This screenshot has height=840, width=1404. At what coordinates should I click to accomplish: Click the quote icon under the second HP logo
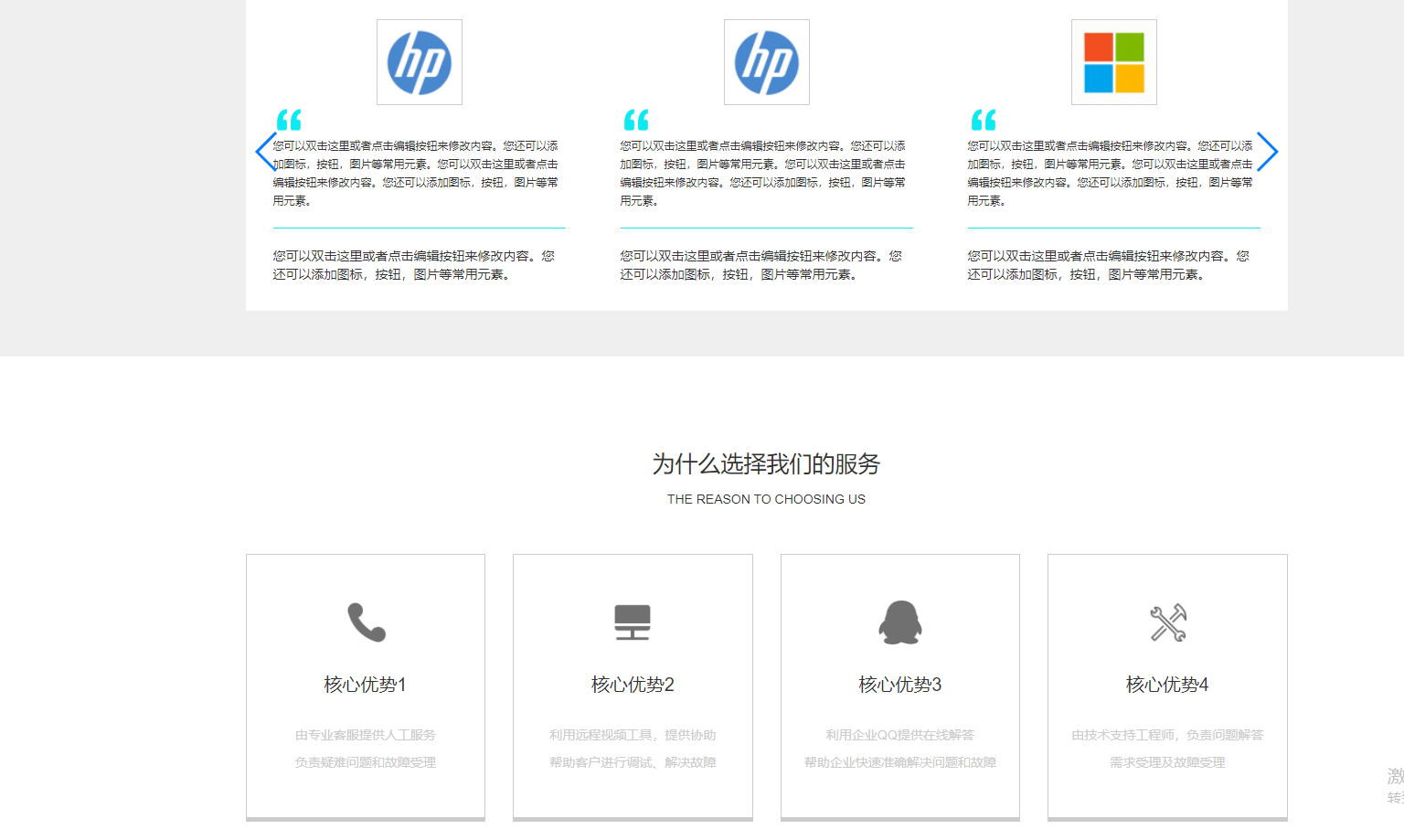coord(636,120)
